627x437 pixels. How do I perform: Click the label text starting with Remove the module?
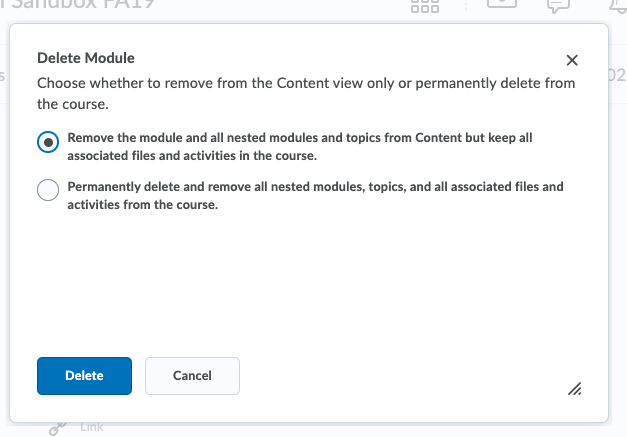pos(300,146)
